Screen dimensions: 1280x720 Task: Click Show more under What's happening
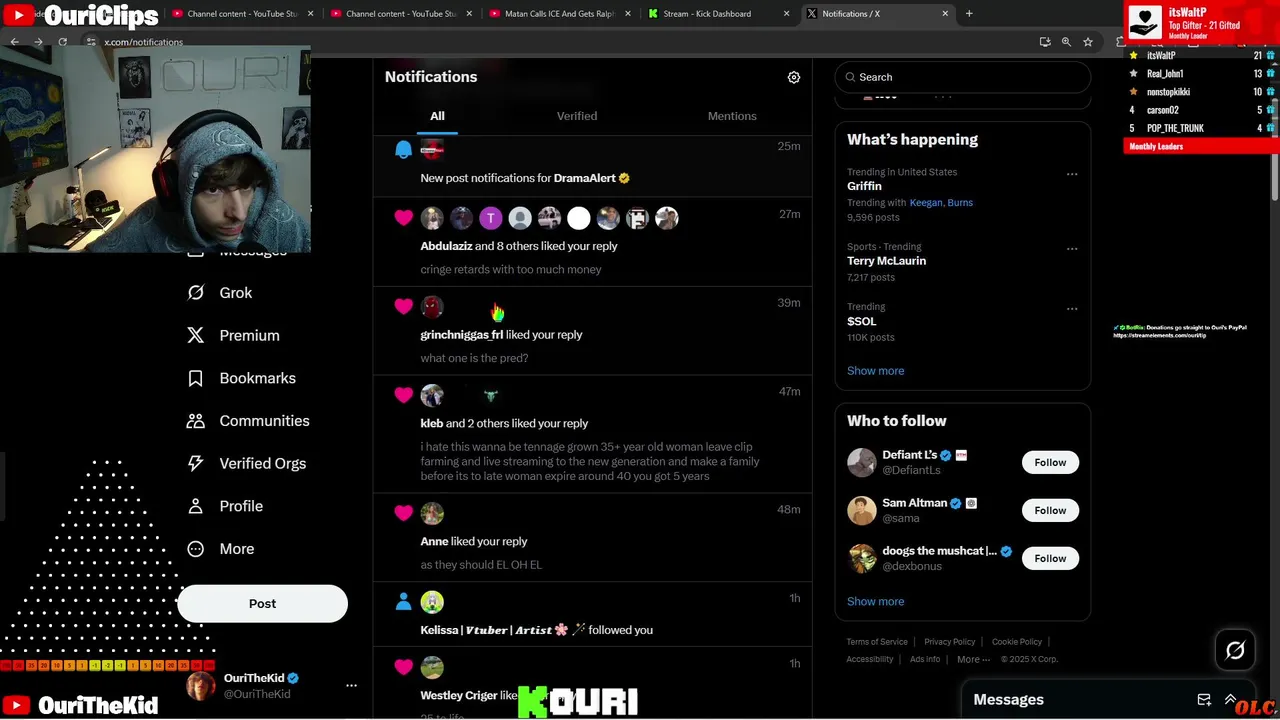click(875, 371)
